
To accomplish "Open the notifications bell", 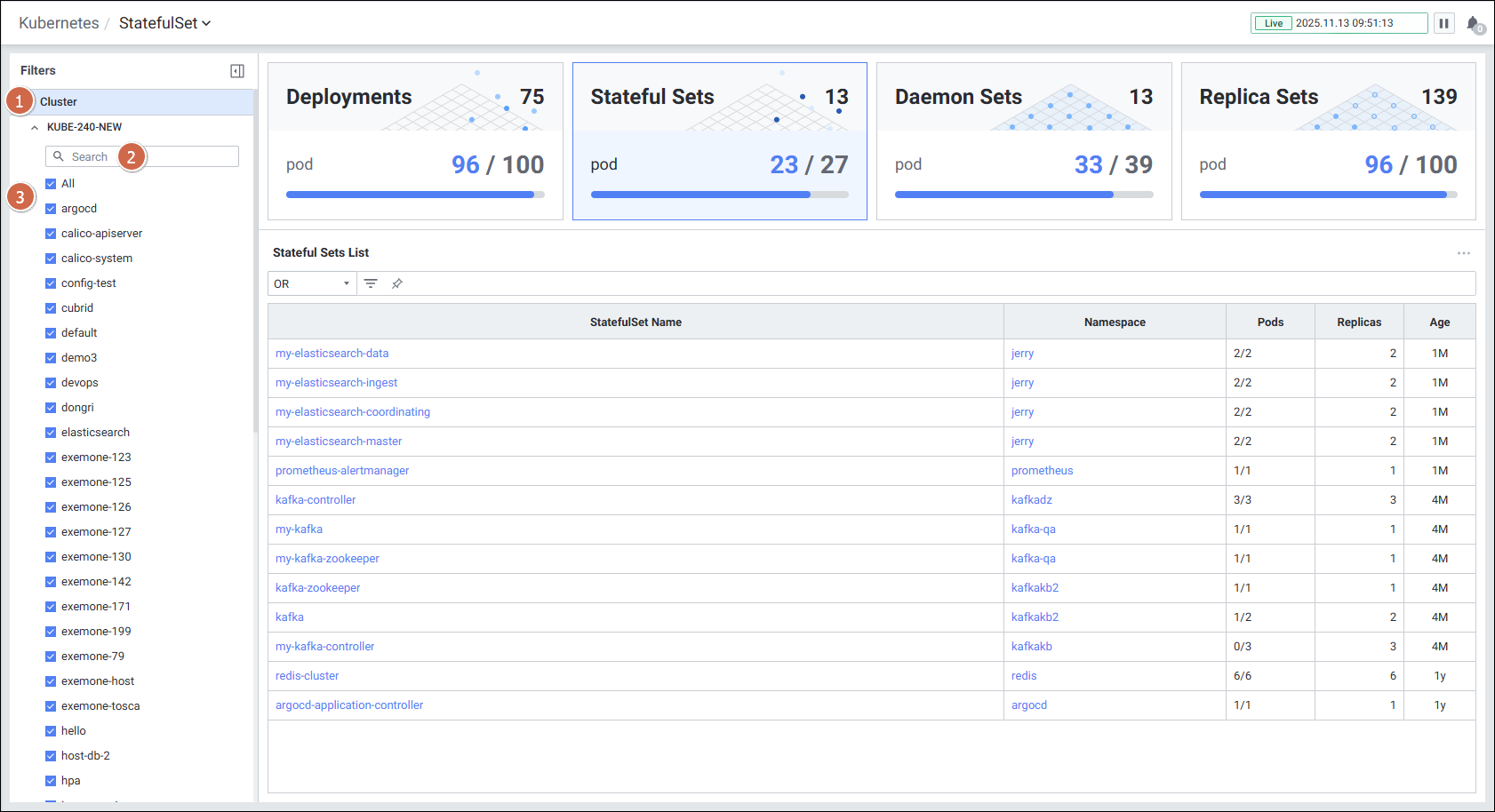I will (1473, 24).
